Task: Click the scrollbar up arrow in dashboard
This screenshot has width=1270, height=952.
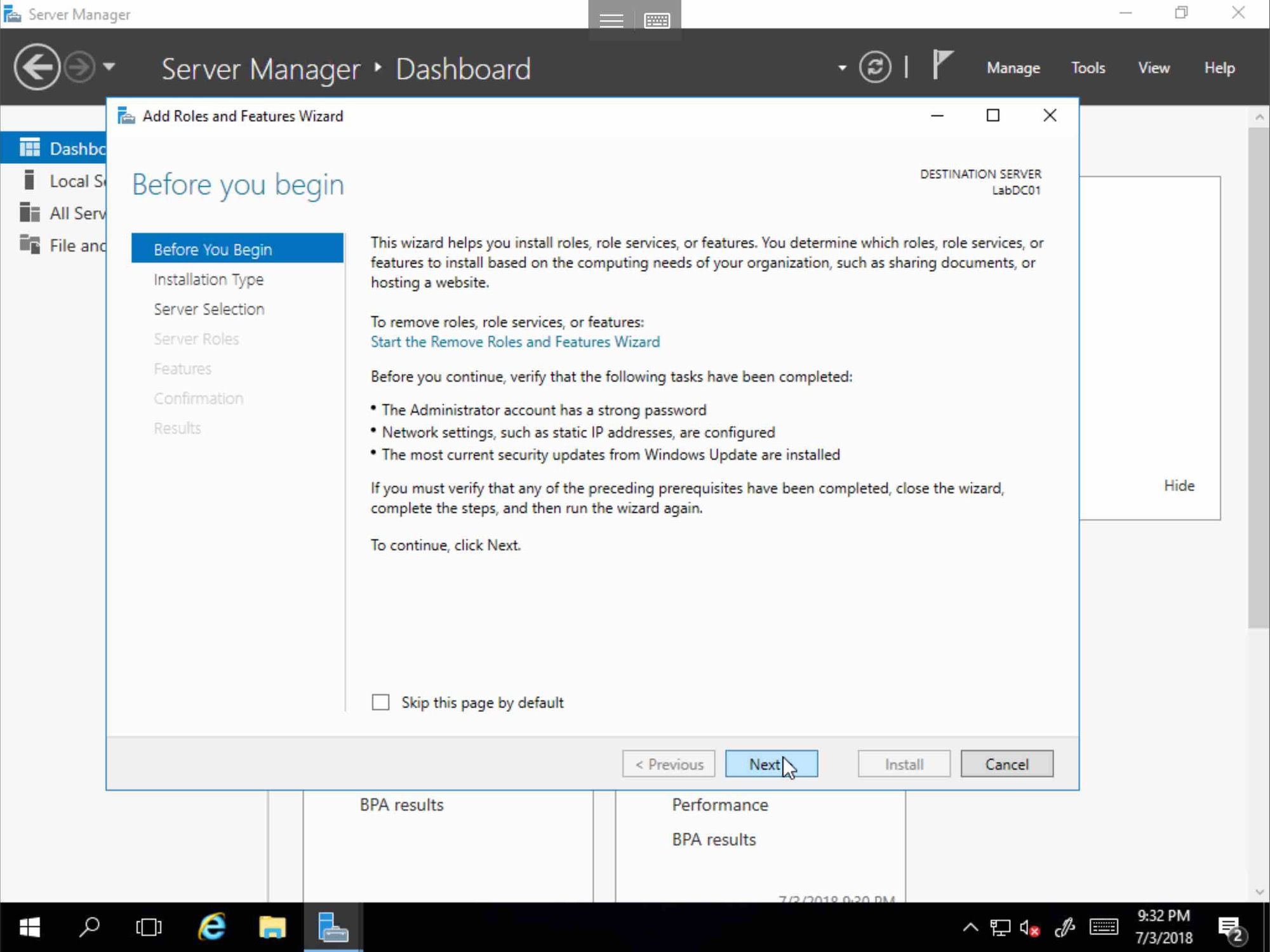Action: point(1259,117)
